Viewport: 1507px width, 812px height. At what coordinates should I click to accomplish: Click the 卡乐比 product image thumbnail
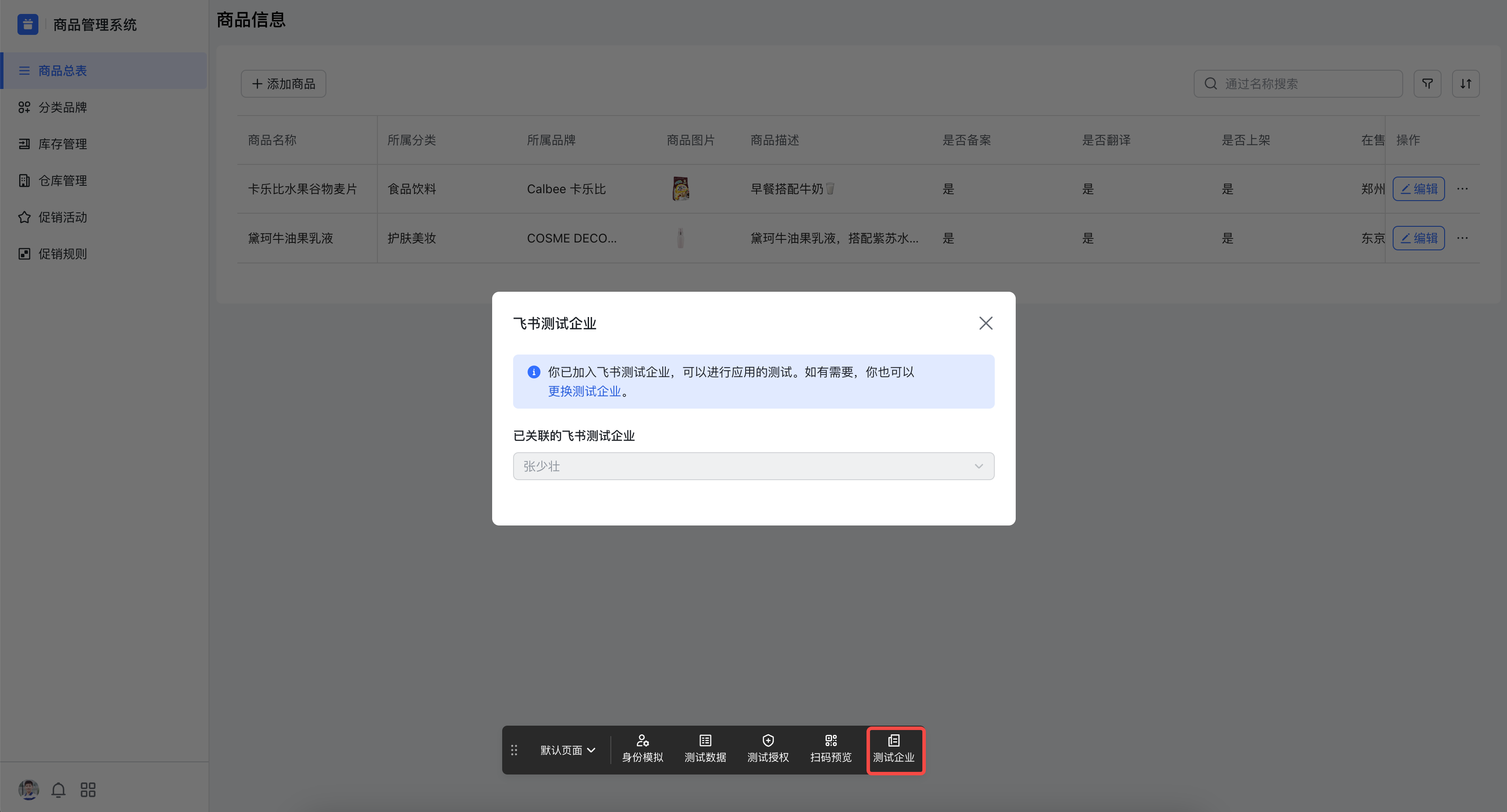click(x=680, y=189)
